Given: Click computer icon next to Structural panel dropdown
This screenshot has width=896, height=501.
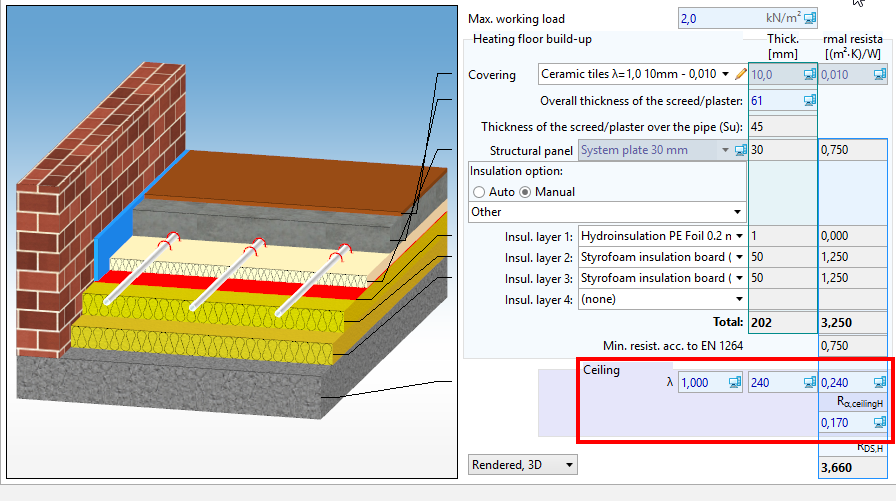Looking at the screenshot, I should point(741,150).
